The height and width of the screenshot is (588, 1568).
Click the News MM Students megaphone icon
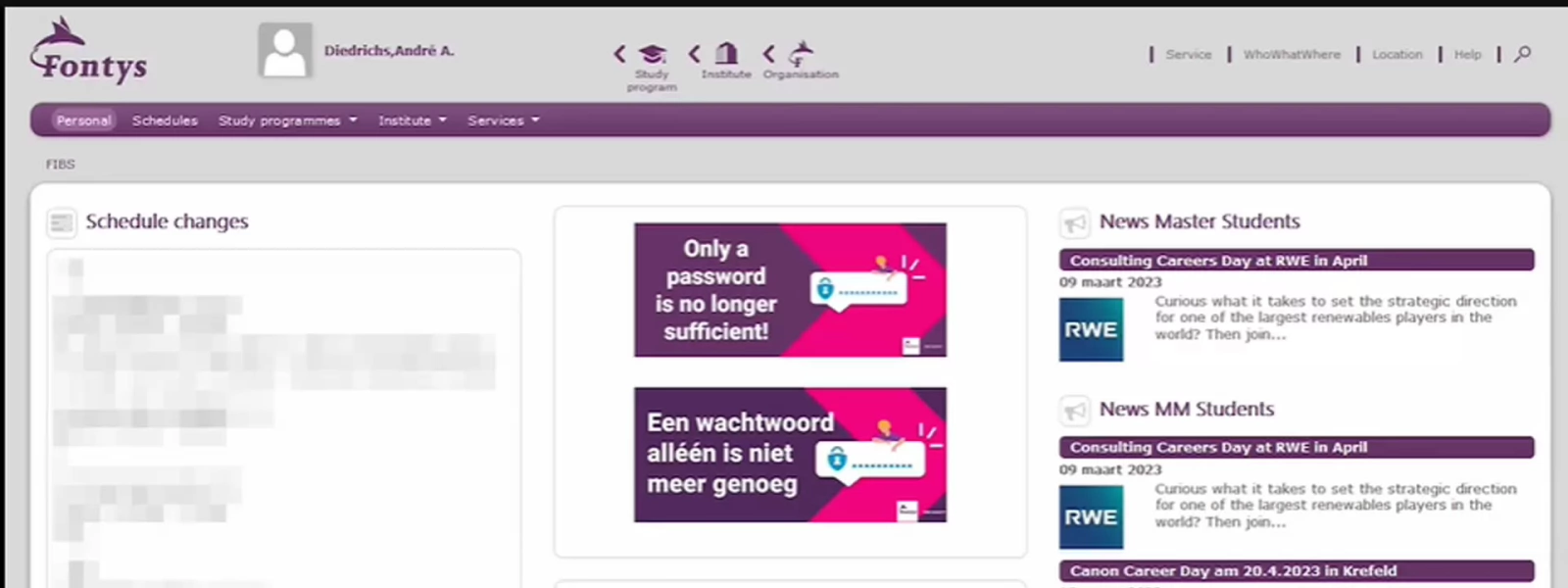1075,411
